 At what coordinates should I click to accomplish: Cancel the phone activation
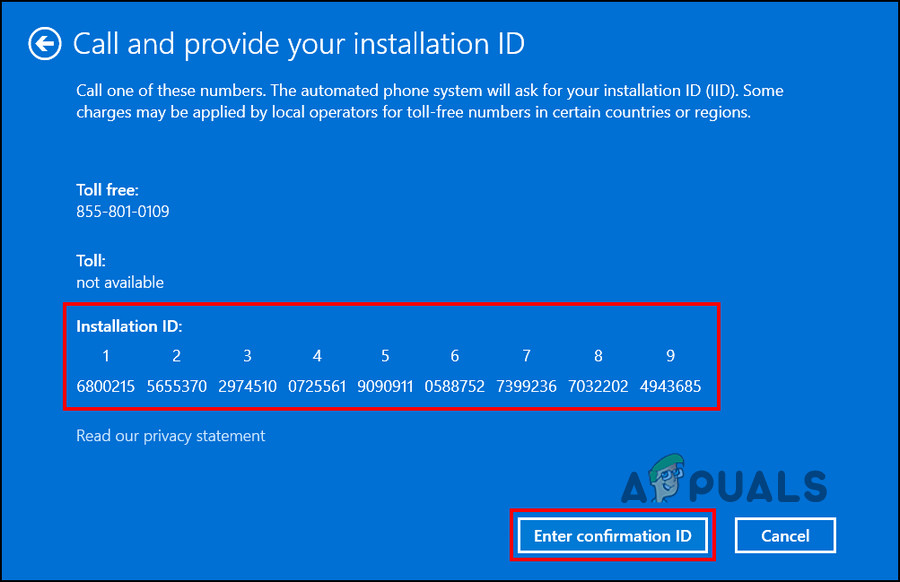point(785,535)
